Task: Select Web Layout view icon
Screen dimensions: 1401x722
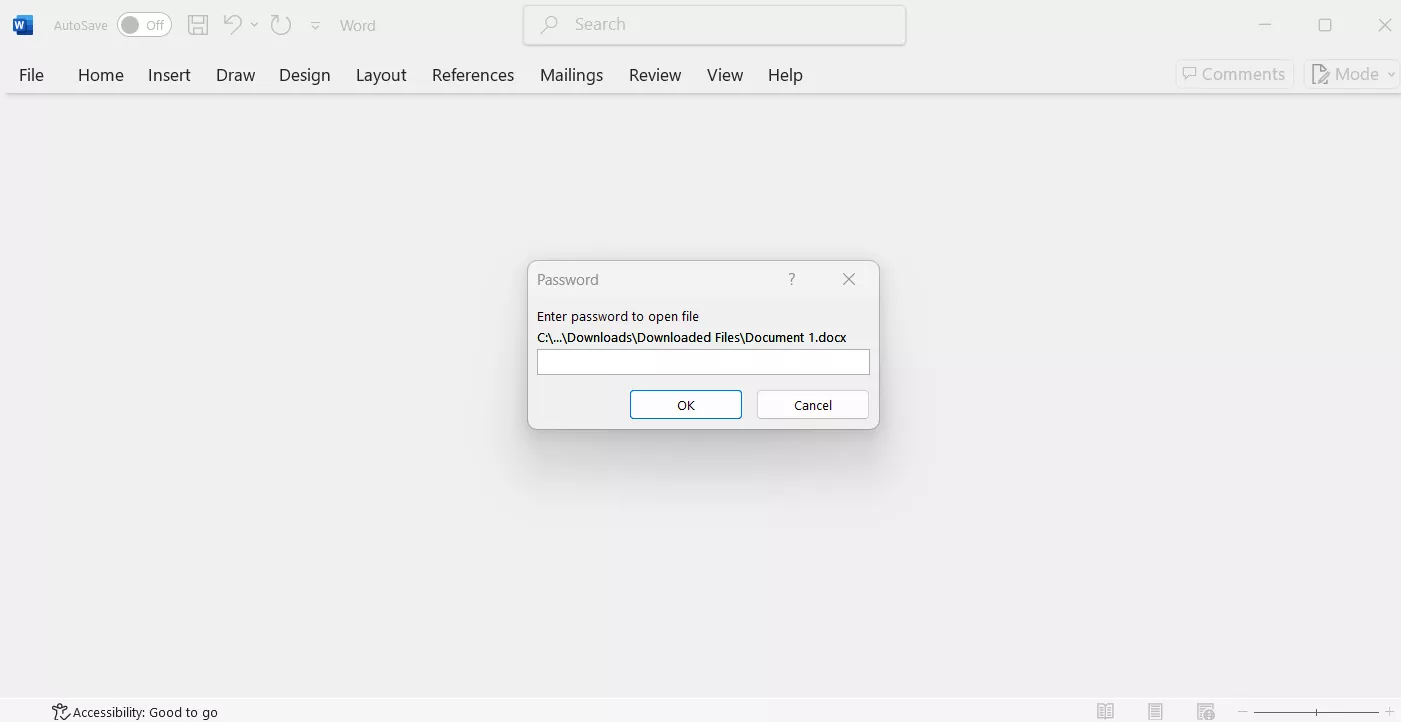Action: (x=1206, y=711)
